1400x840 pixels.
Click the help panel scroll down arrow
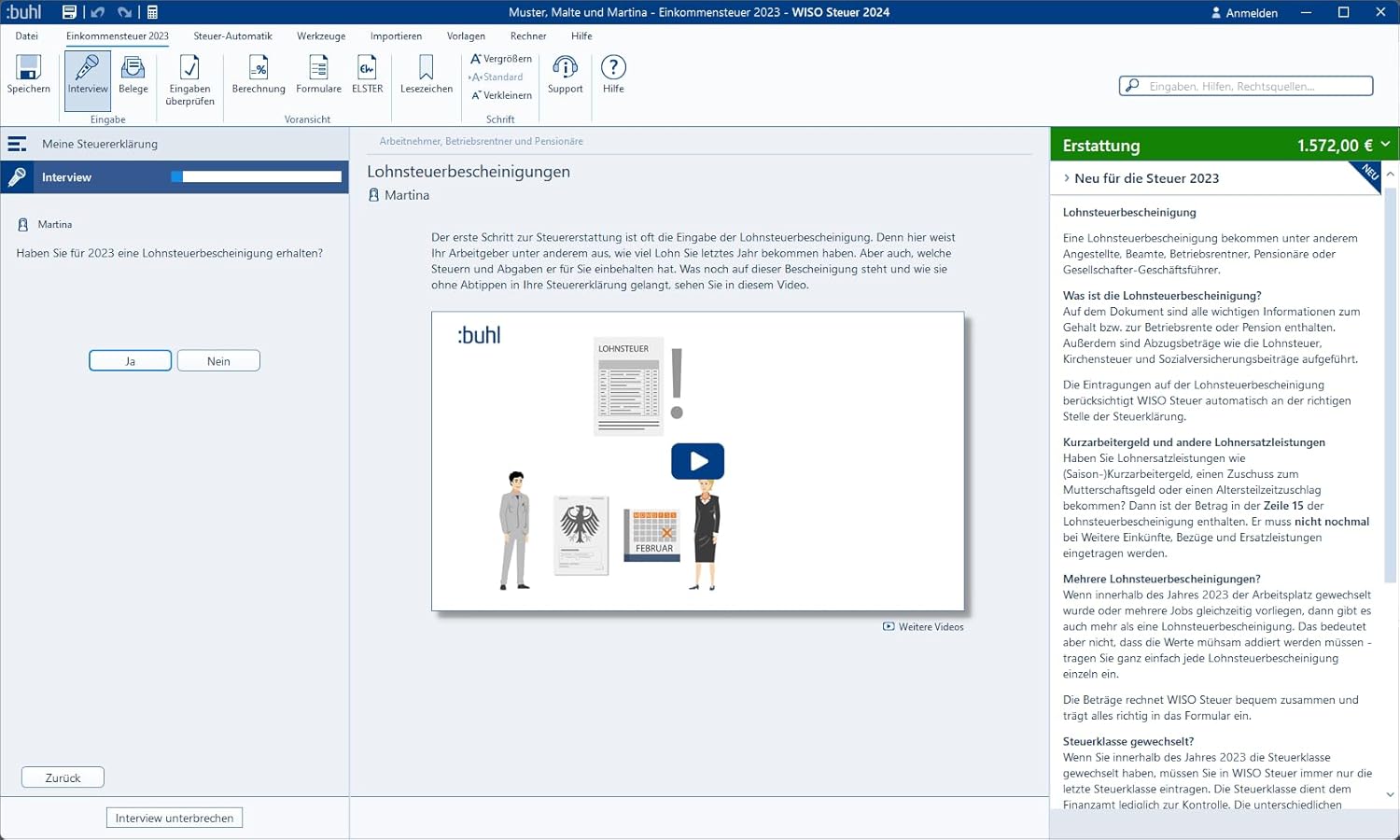click(x=1391, y=795)
